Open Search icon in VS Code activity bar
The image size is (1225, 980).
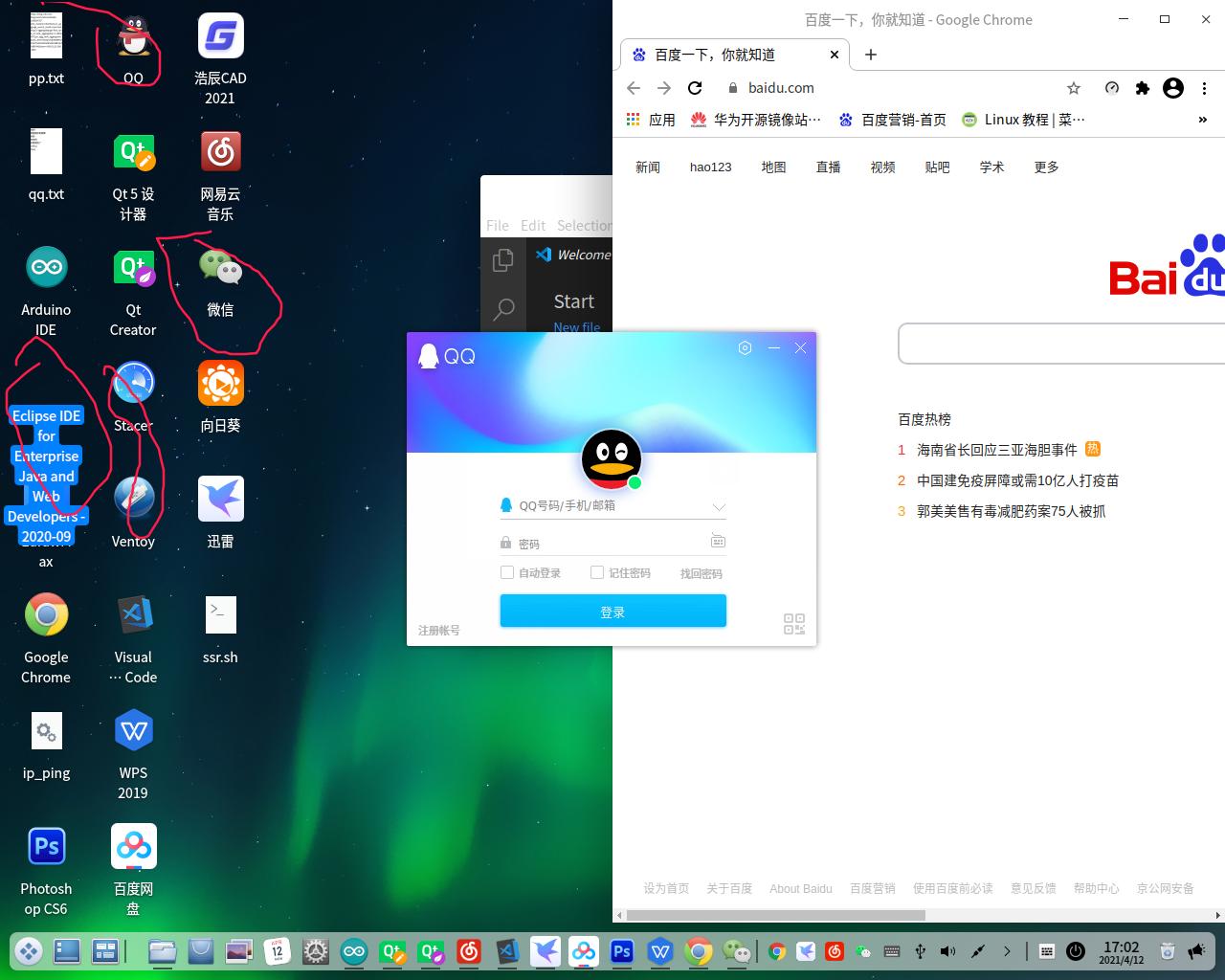[503, 309]
